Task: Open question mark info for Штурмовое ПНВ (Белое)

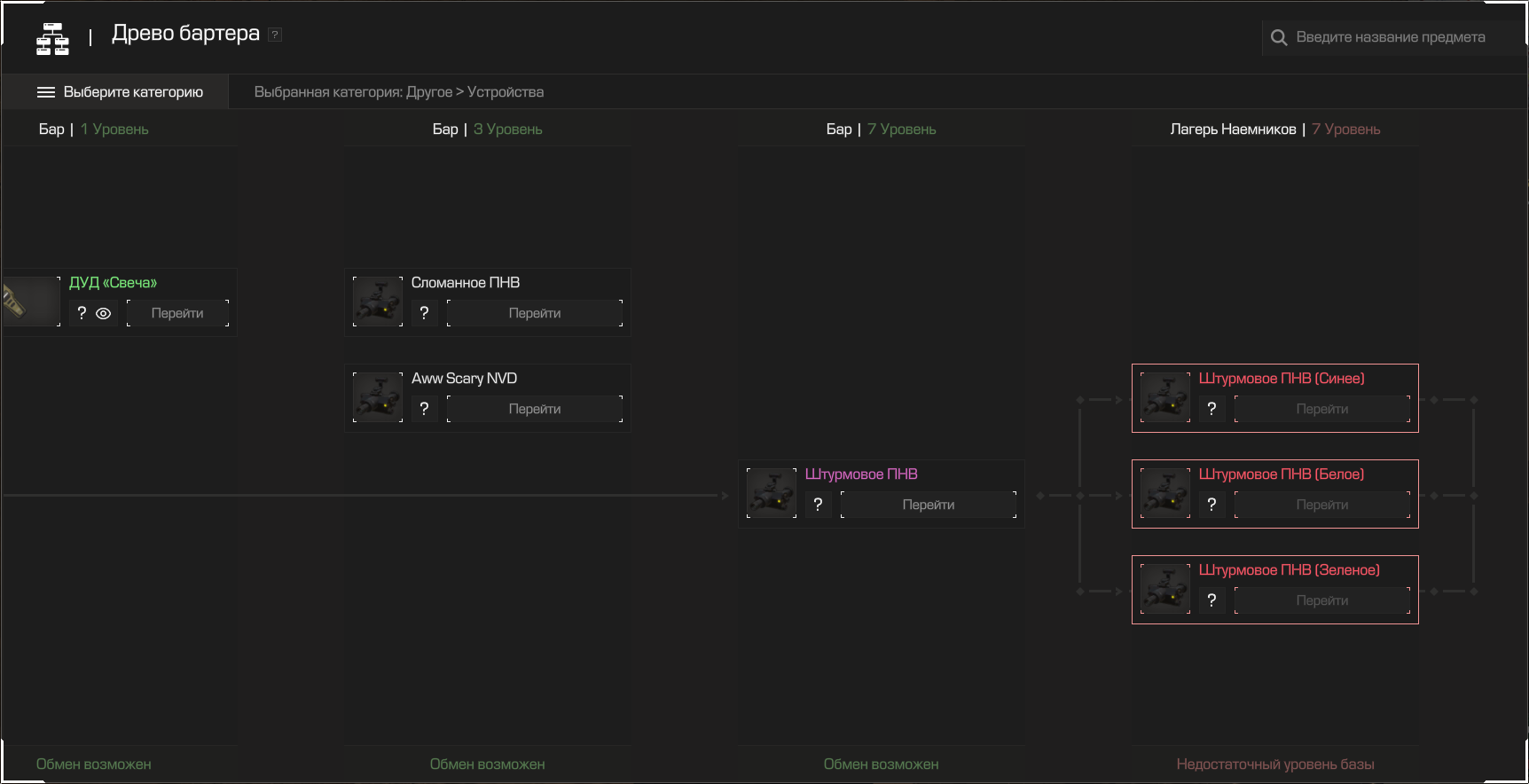Action: (x=1211, y=505)
